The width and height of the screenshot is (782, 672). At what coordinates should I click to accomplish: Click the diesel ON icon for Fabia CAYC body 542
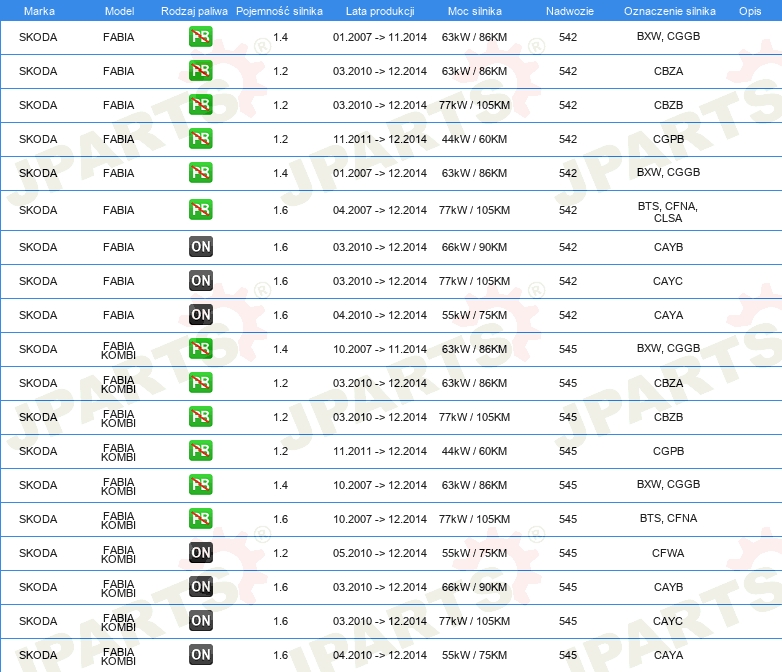(200, 280)
